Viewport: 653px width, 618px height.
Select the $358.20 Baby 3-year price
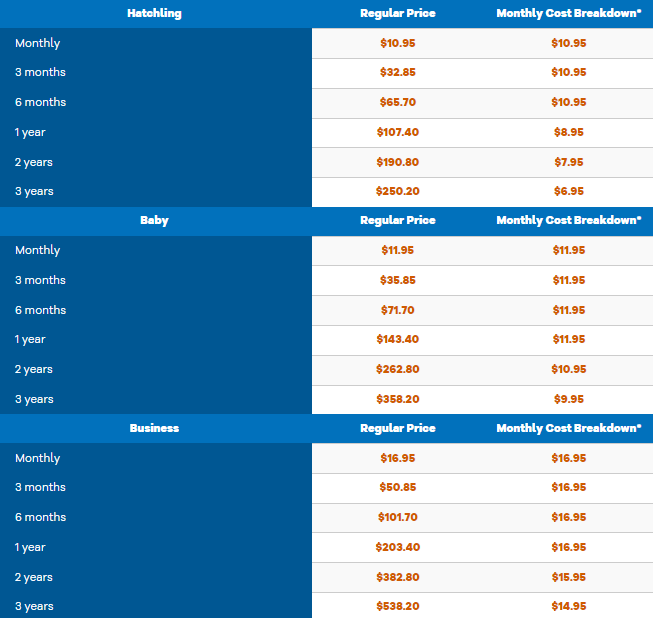point(397,399)
